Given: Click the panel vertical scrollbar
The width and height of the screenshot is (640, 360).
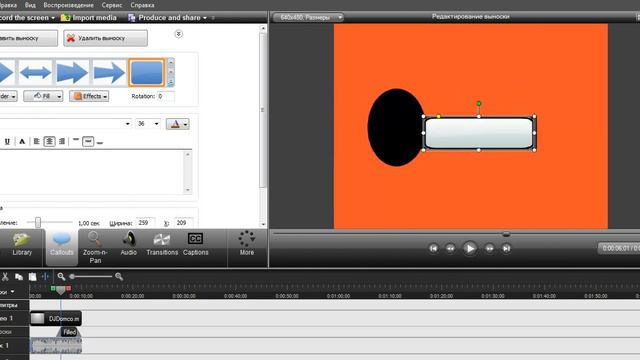Looking at the screenshot, I should click(263, 110).
